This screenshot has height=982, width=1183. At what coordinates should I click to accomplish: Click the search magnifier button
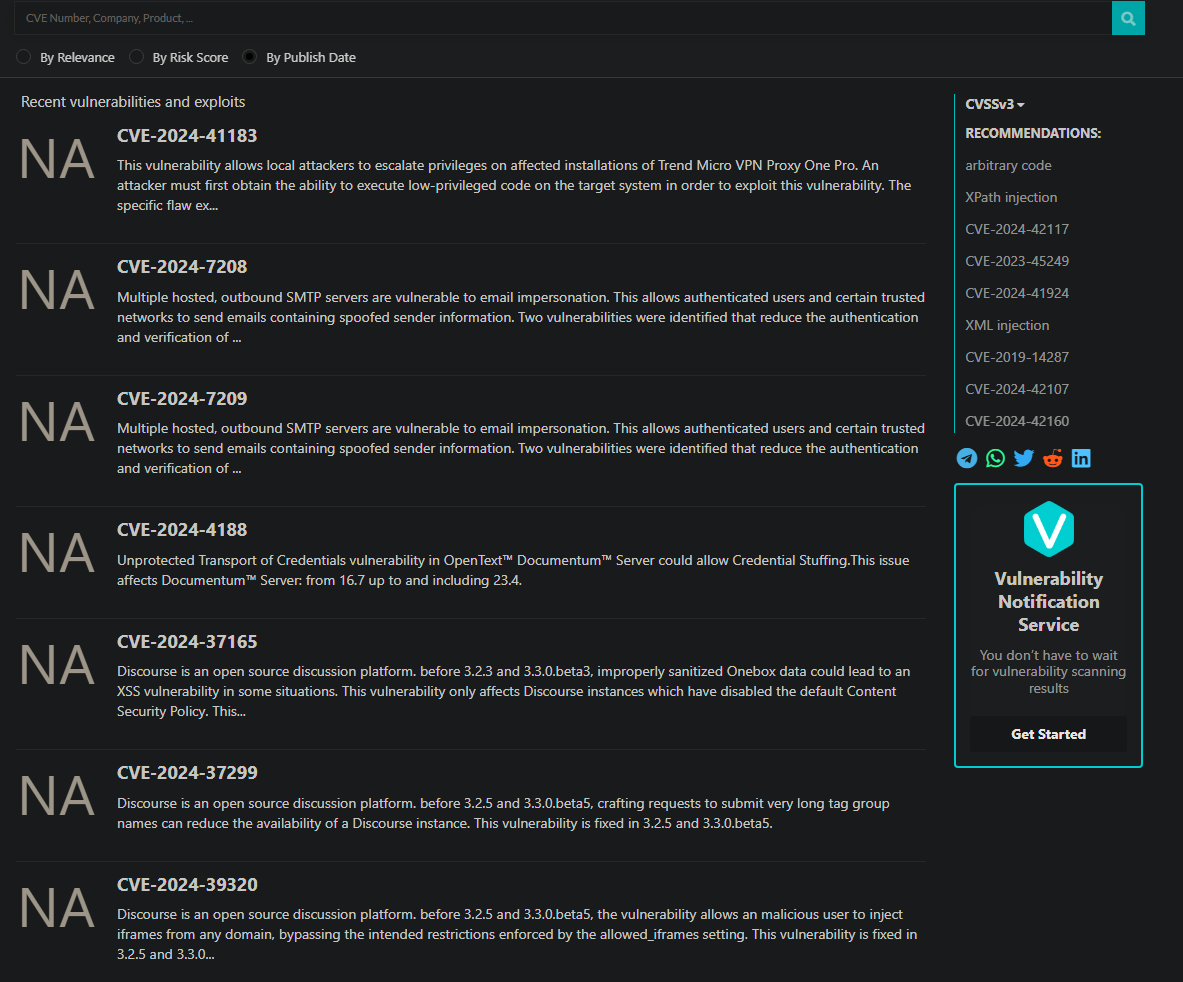pos(1128,18)
